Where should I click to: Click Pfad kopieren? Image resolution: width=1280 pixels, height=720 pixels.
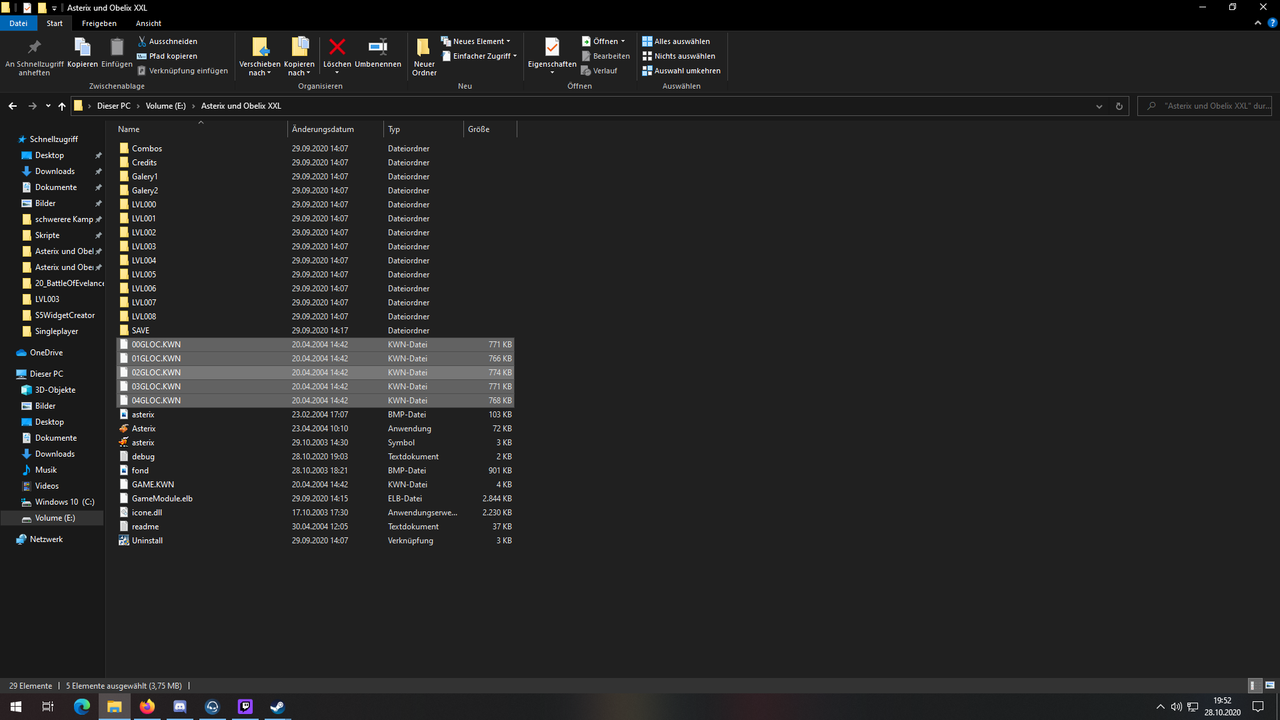pos(167,56)
